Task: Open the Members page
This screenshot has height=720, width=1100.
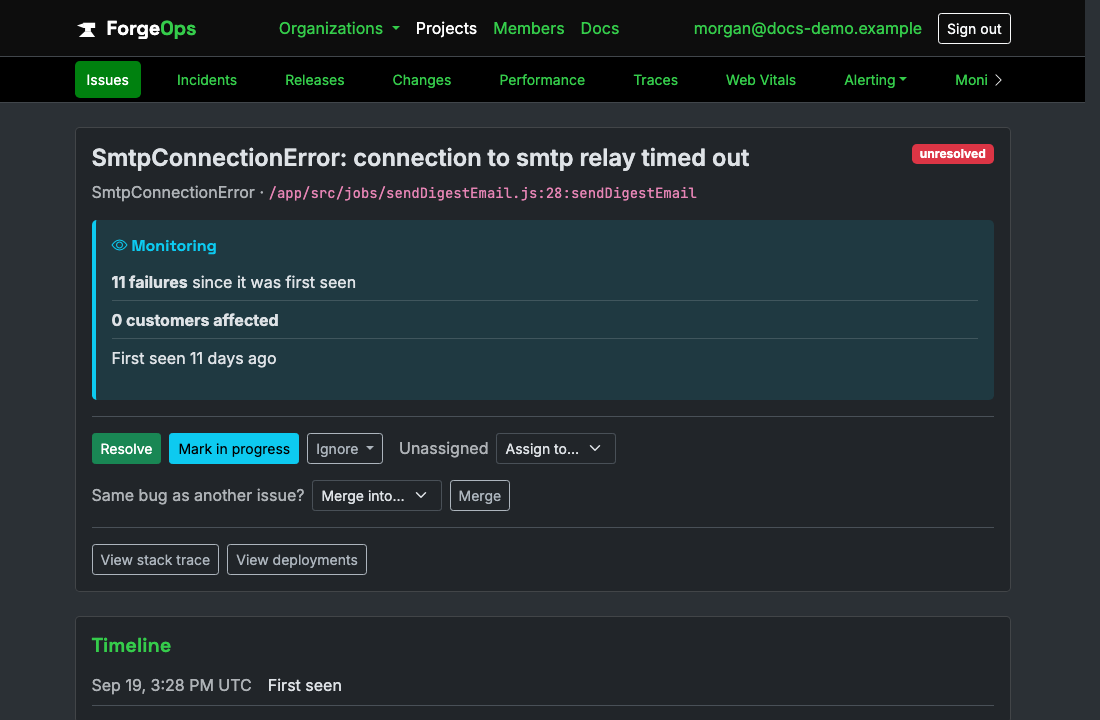Action: click(528, 29)
